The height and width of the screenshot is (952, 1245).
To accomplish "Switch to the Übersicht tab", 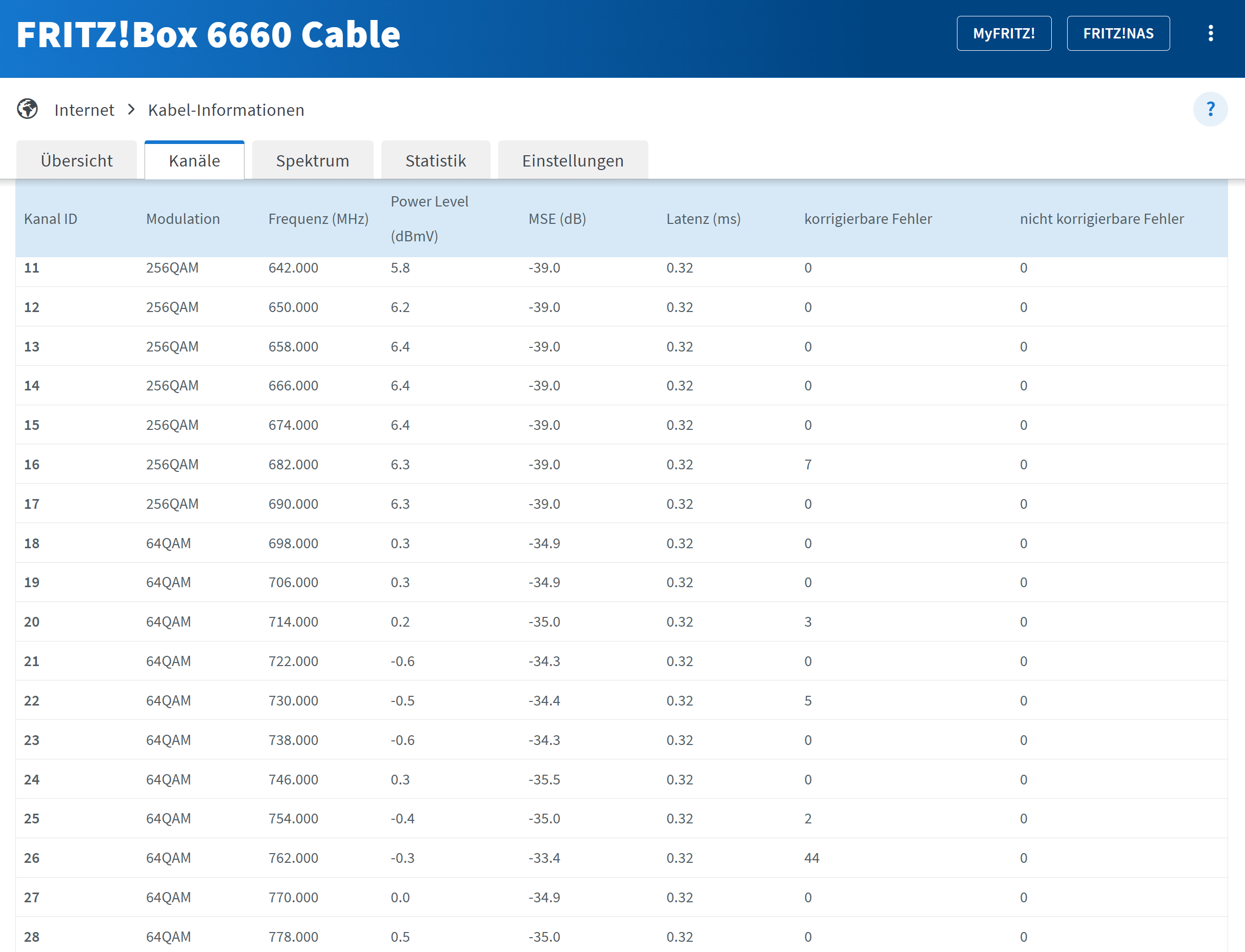I will tap(76, 160).
